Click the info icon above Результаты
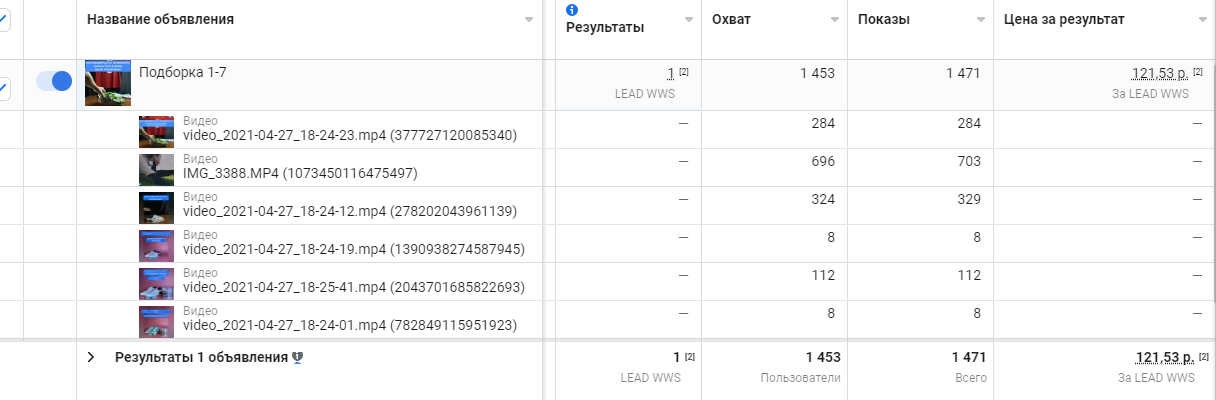1216x400 pixels. pos(572,10)
